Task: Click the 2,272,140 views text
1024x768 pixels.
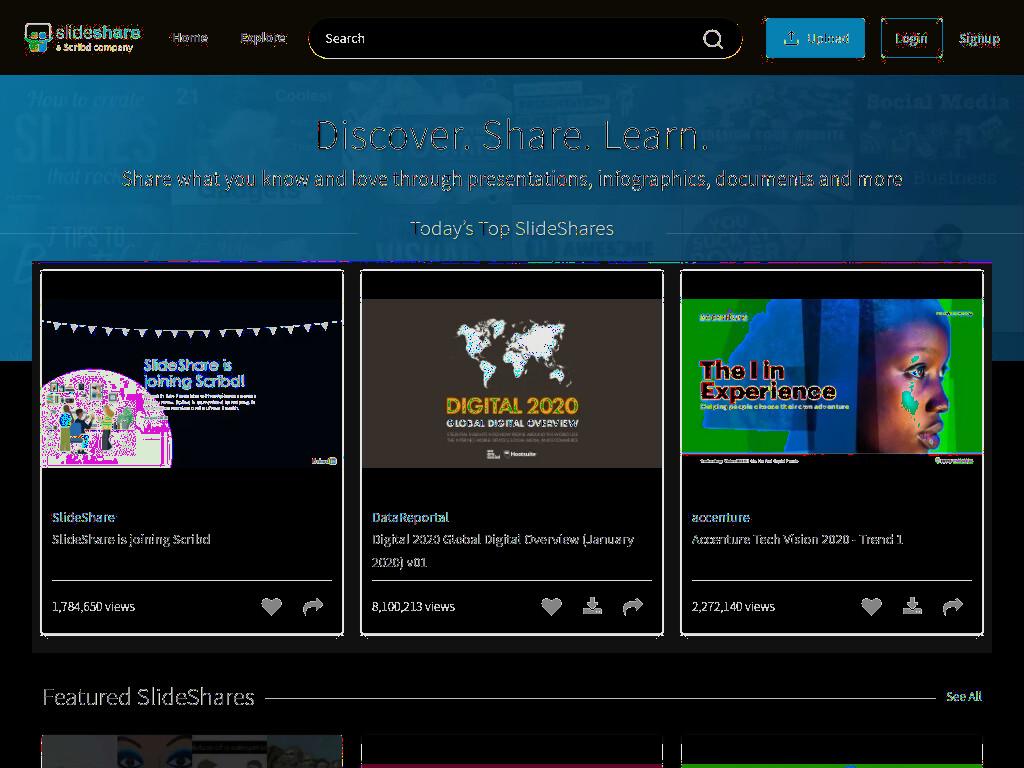Action: click(733, 607)
